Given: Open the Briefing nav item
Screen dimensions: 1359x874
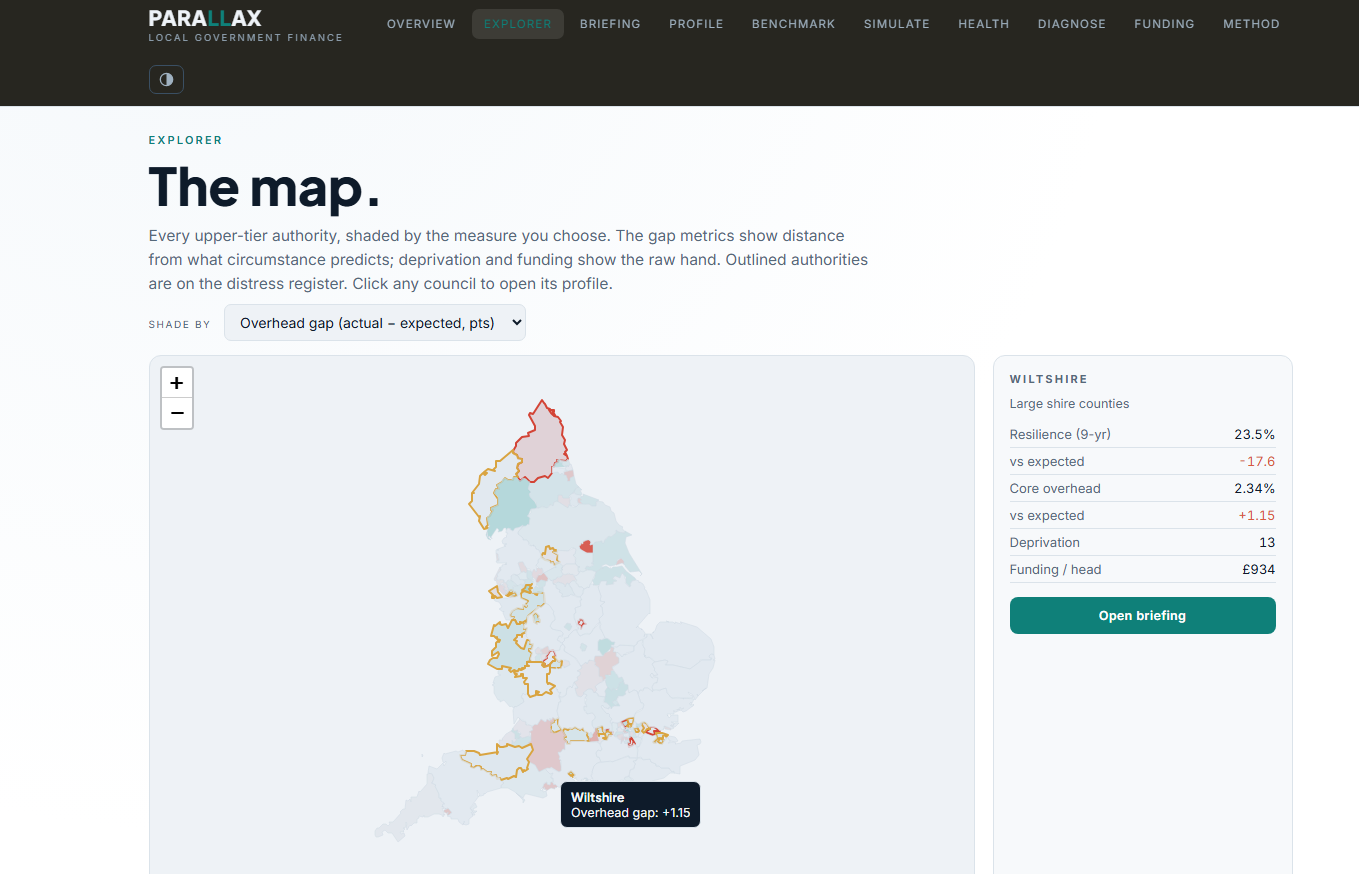Looking at the screenshot, I should 610,24.
